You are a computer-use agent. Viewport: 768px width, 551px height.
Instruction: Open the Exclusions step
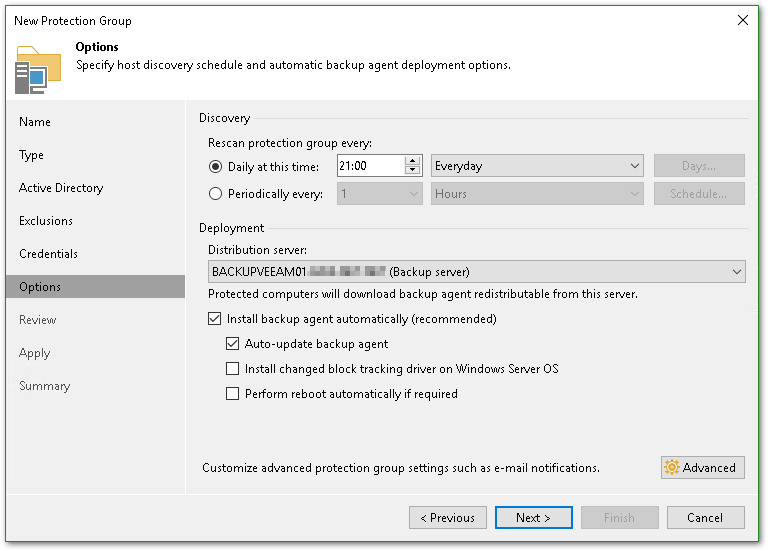(x=46, y=221)
